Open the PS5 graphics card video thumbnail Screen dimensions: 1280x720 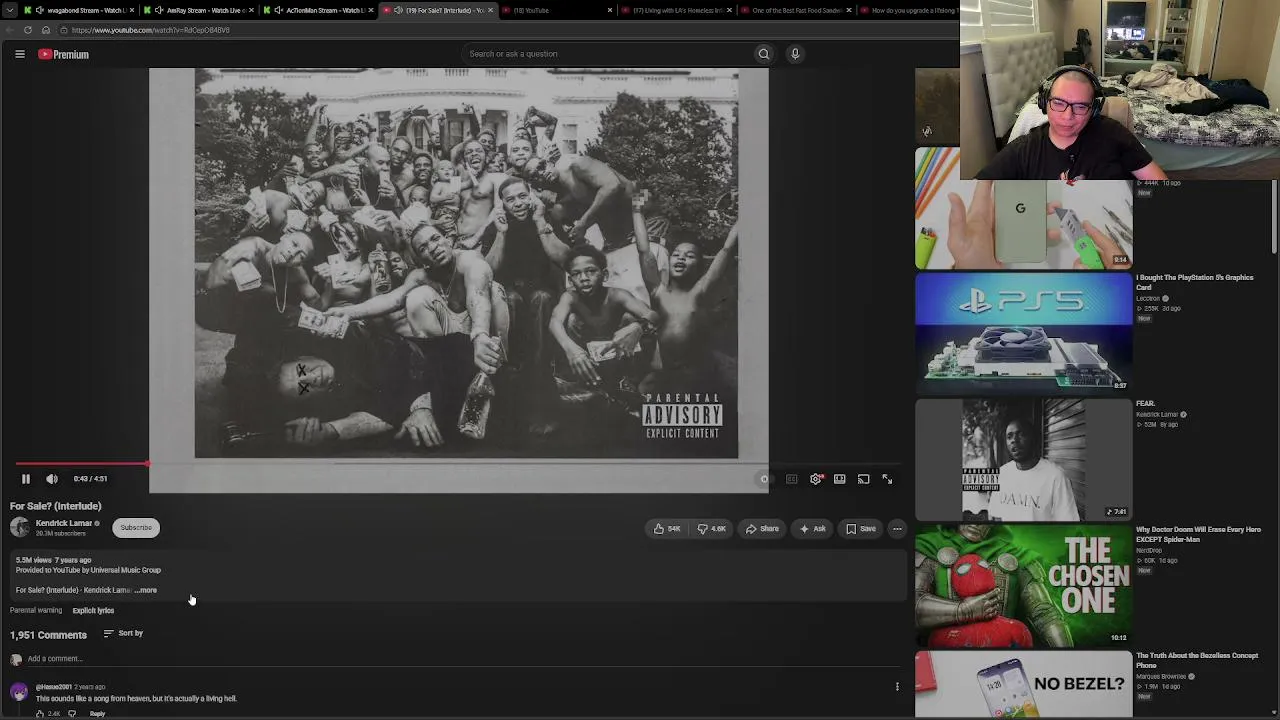[1023, 333]
